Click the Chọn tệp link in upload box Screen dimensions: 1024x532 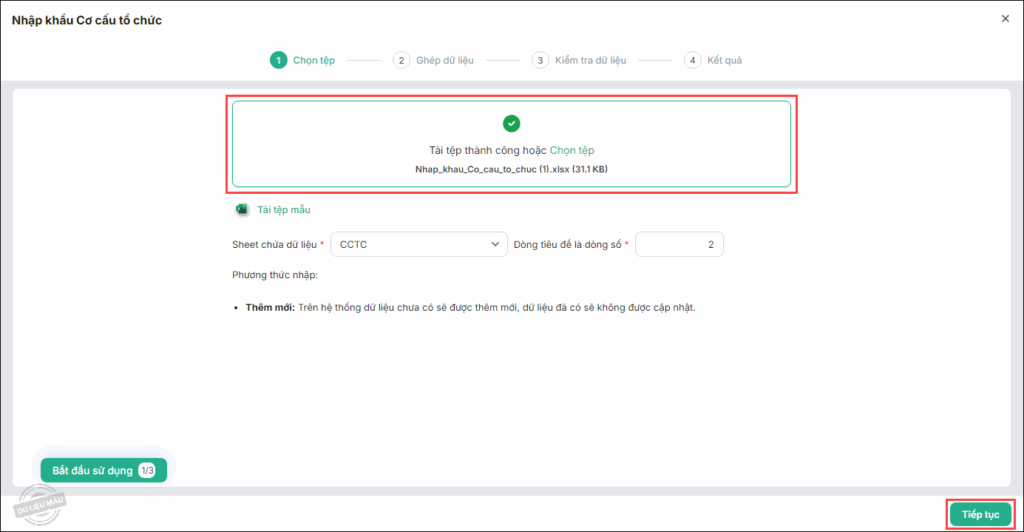571,150
